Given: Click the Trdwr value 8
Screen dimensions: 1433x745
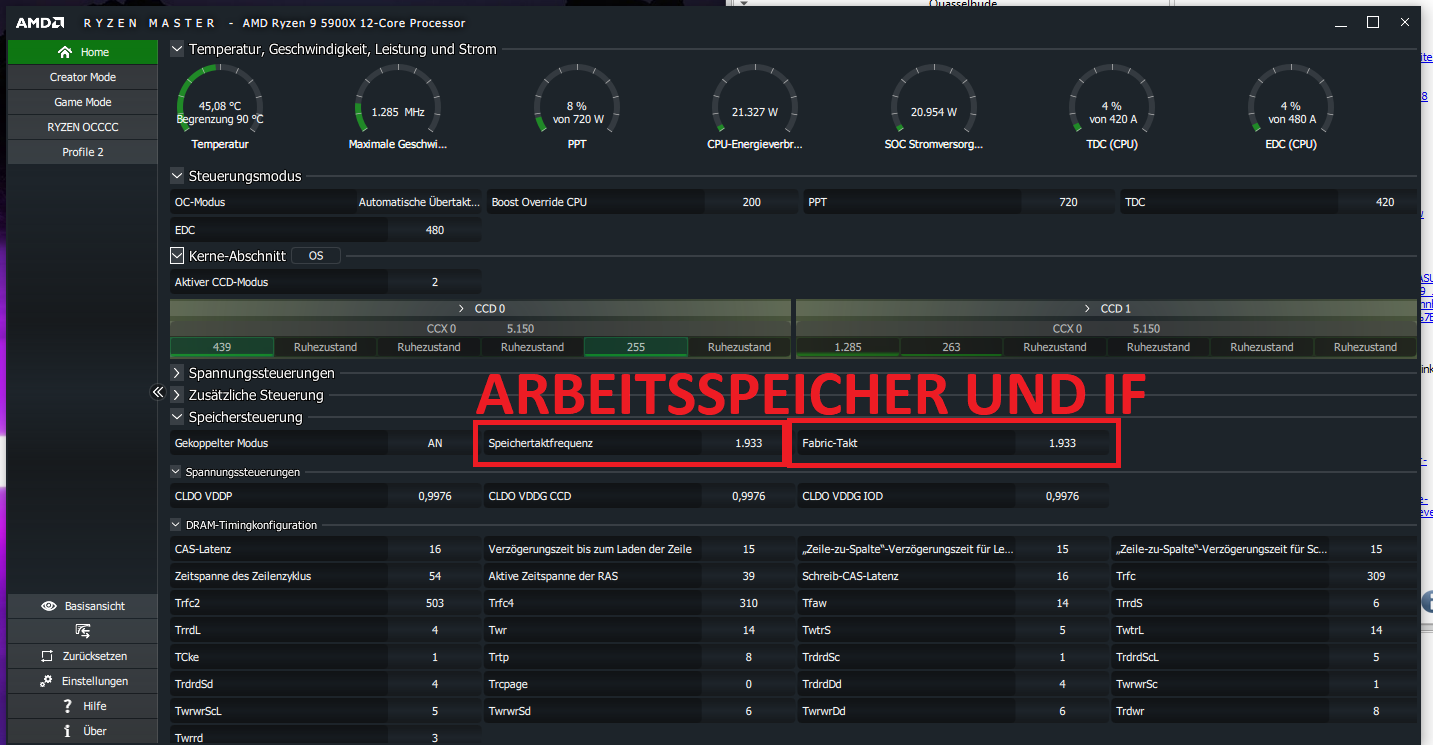Looking at the screenshot, I should point(1376,711).
